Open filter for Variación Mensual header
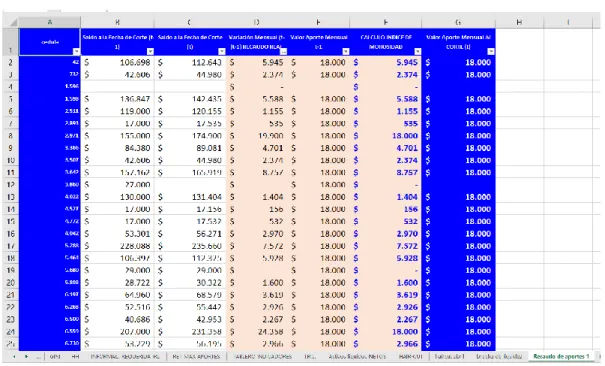The image size is (605, 366). (x=284, y=51)
